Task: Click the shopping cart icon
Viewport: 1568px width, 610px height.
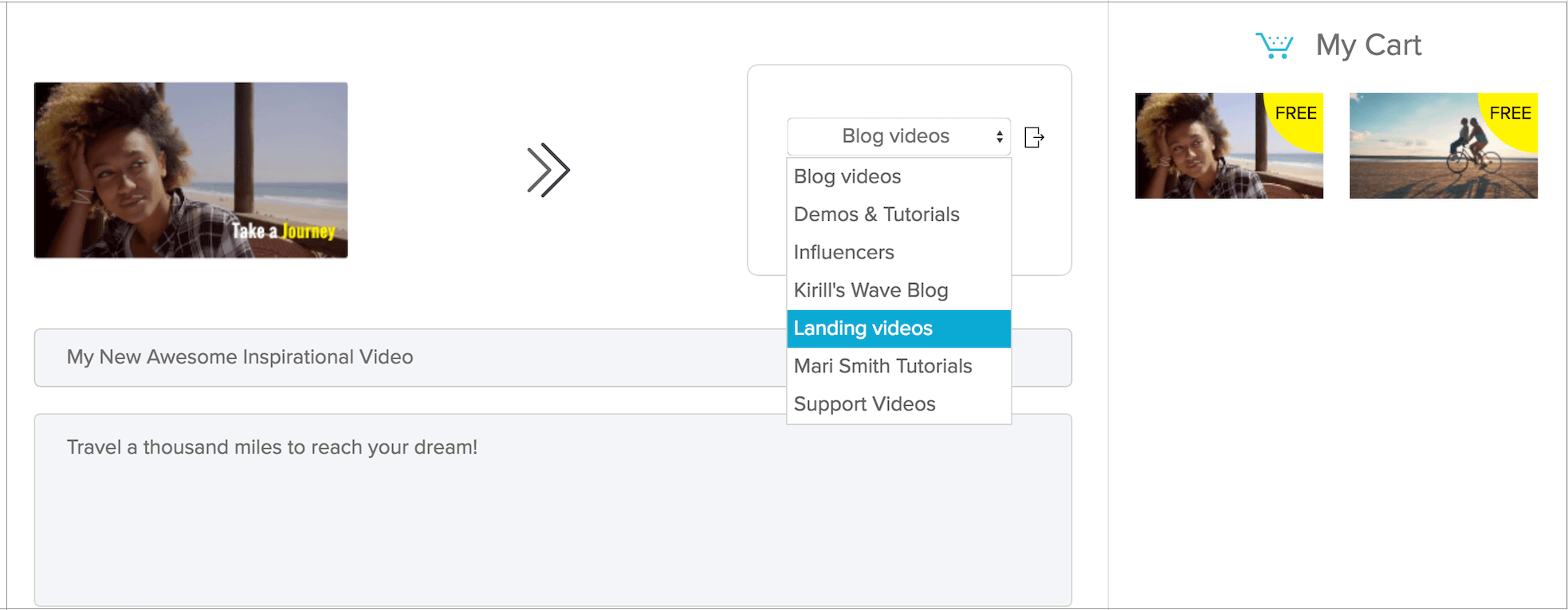Action: click(x=1275, y=45)
